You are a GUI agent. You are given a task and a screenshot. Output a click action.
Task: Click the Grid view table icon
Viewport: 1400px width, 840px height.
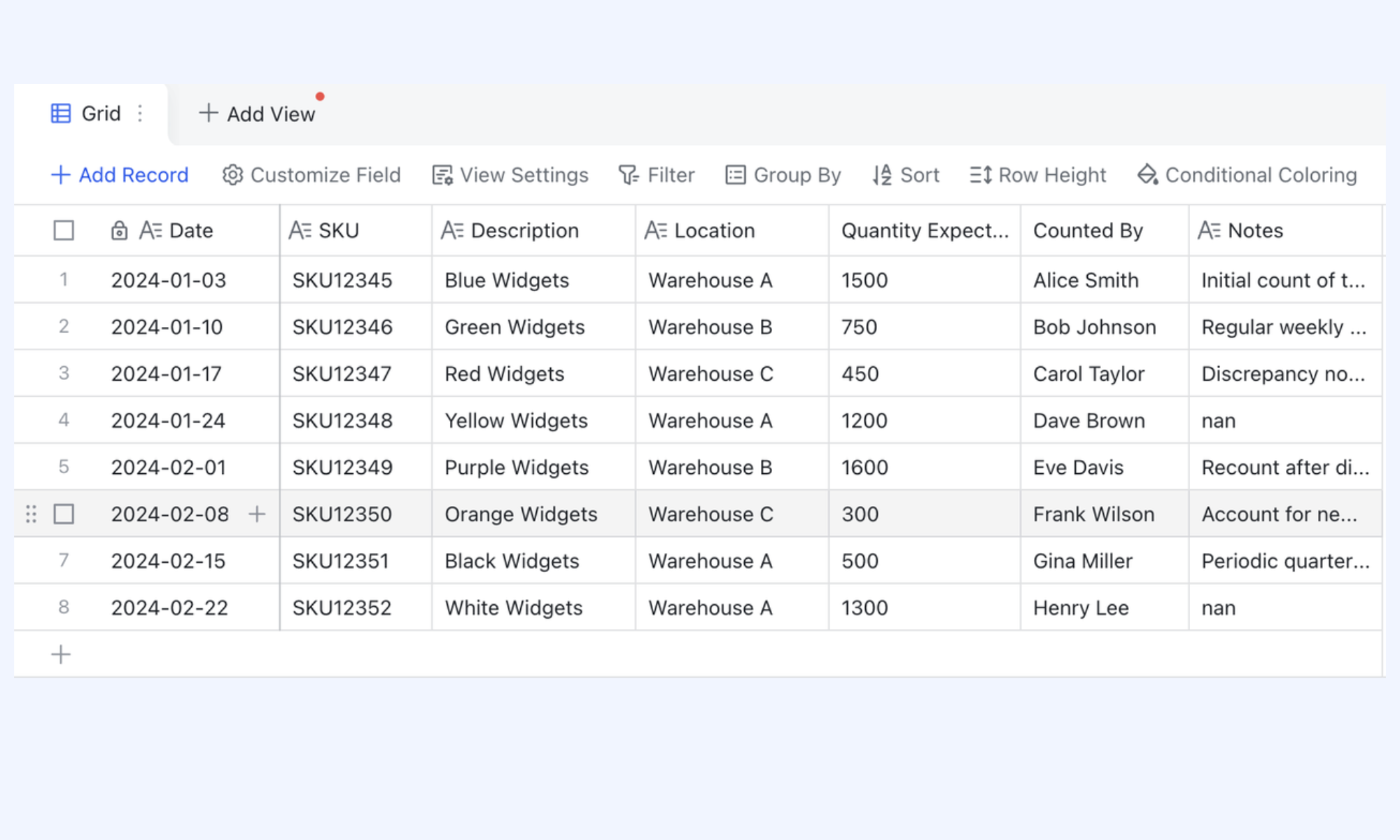coord(61,113)
